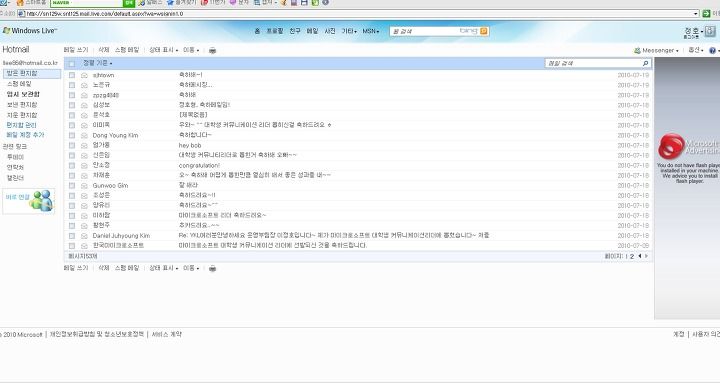This screenshot has height=383, width=720.
Task: Click 메일 in the Windows Live navigation
Action: [x=312, y=31]
